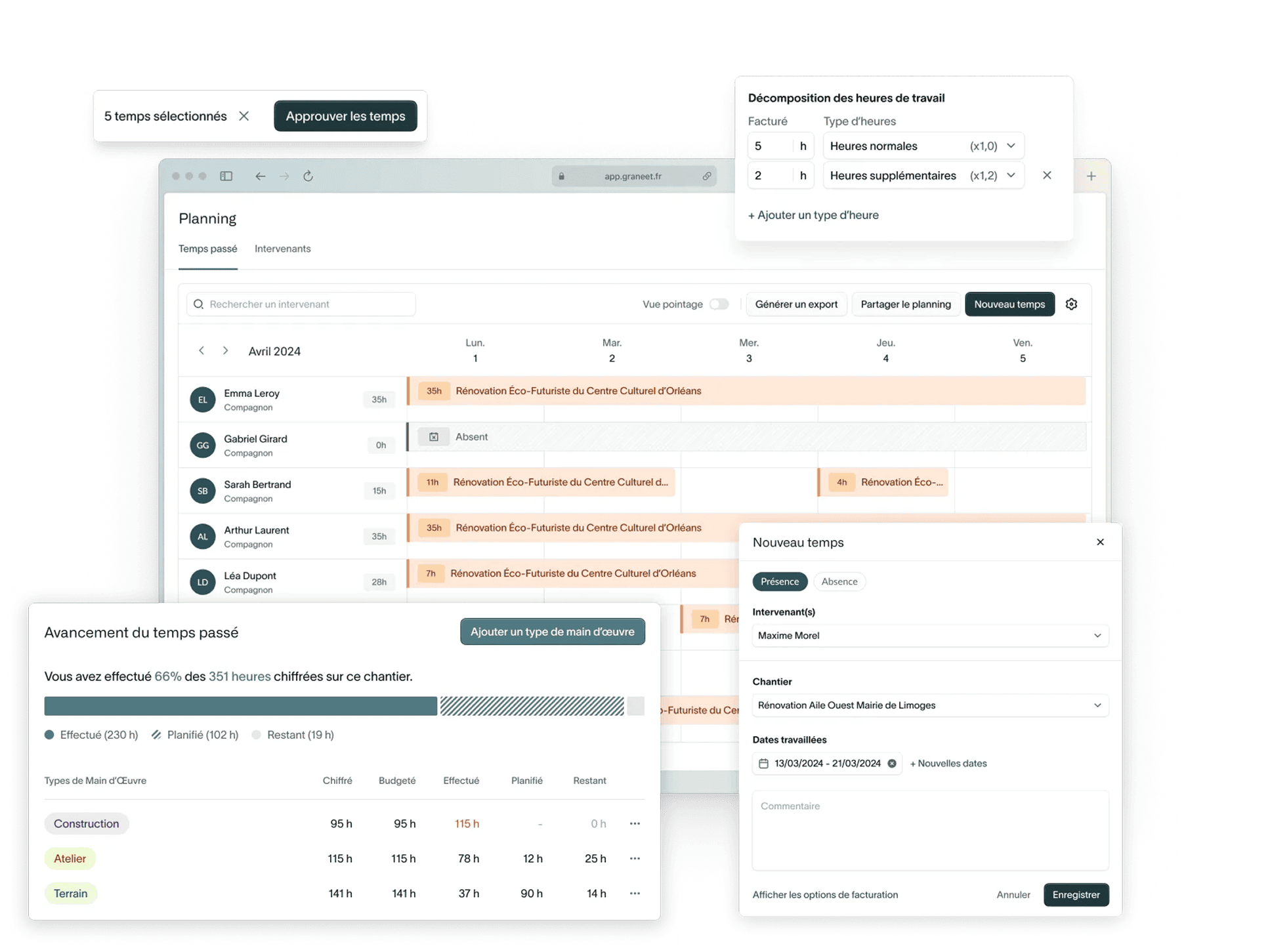
Task: Switch to the Intervenants tab
Action: pyautogui.click(x=282, y=249)
